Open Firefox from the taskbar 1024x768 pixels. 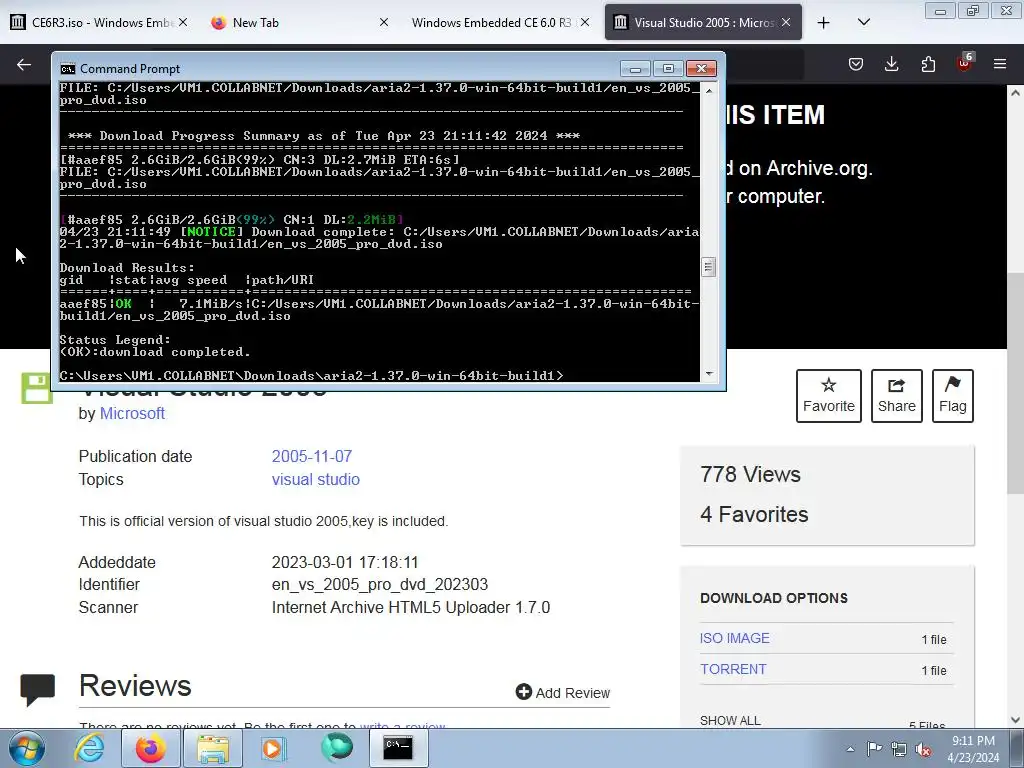click(x=150, y=748)
